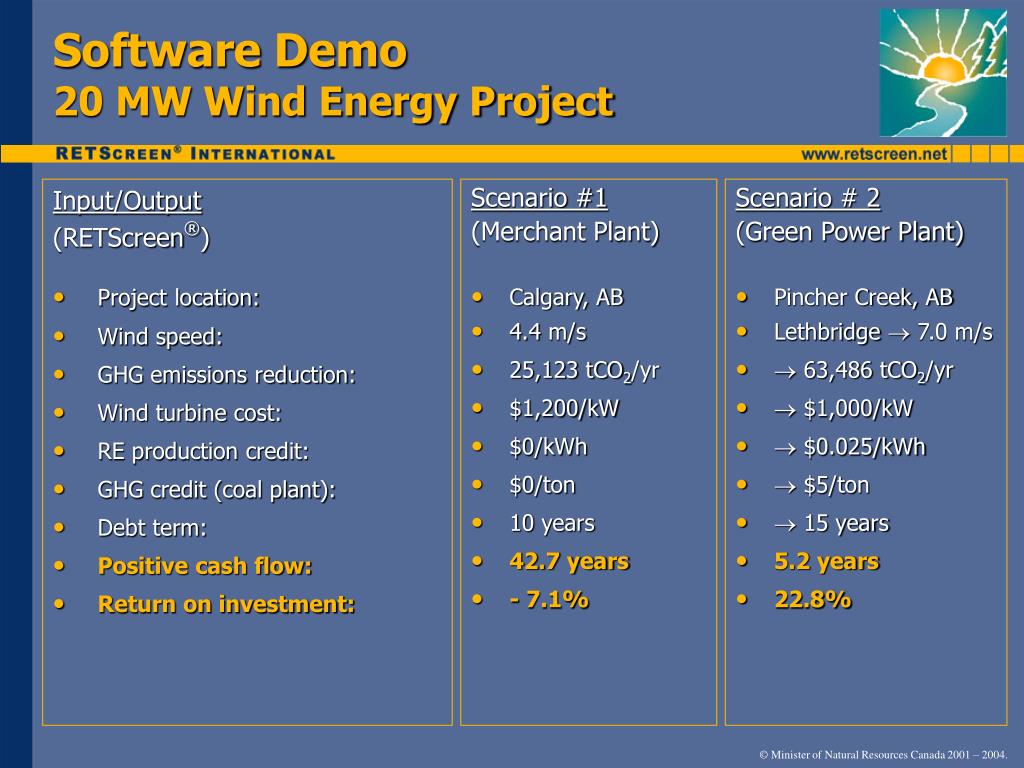Click the 'Wind speed:' label
Image resolution: width=1024 pixels, height=768 pixels.
(160, 337)
